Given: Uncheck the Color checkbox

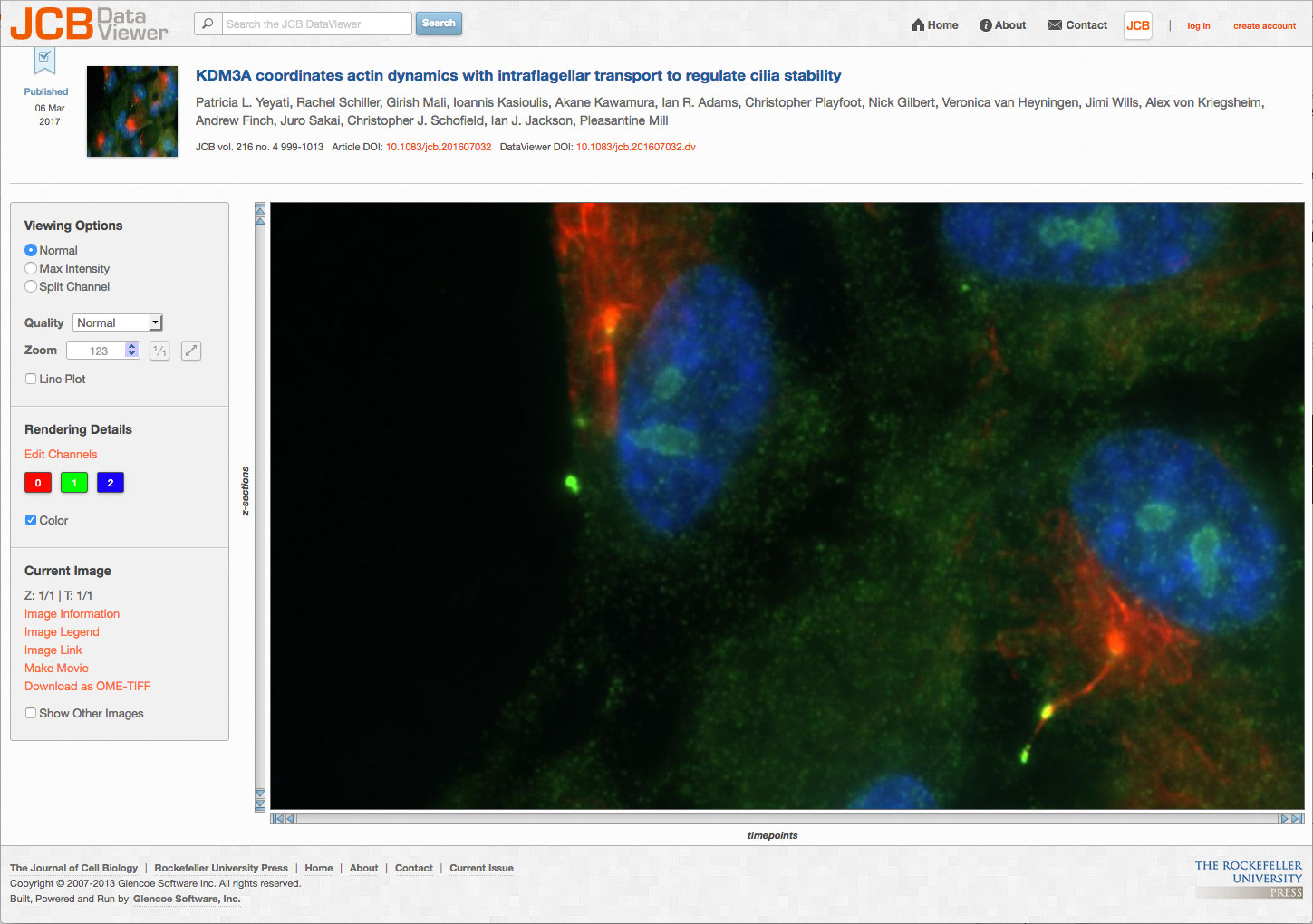Looking at the screenshot, I should (x=31, y=520).
